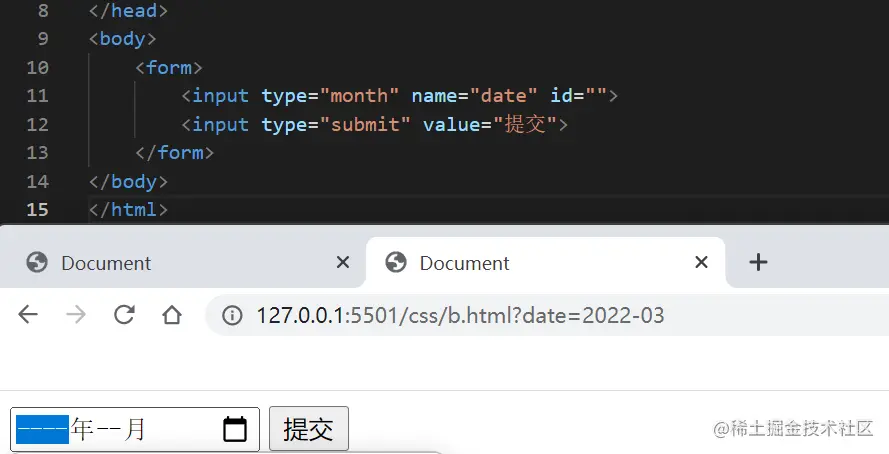Click the closing </body> tag on line 14
This screenshot has width=889, height=454.
pos(128,181)
